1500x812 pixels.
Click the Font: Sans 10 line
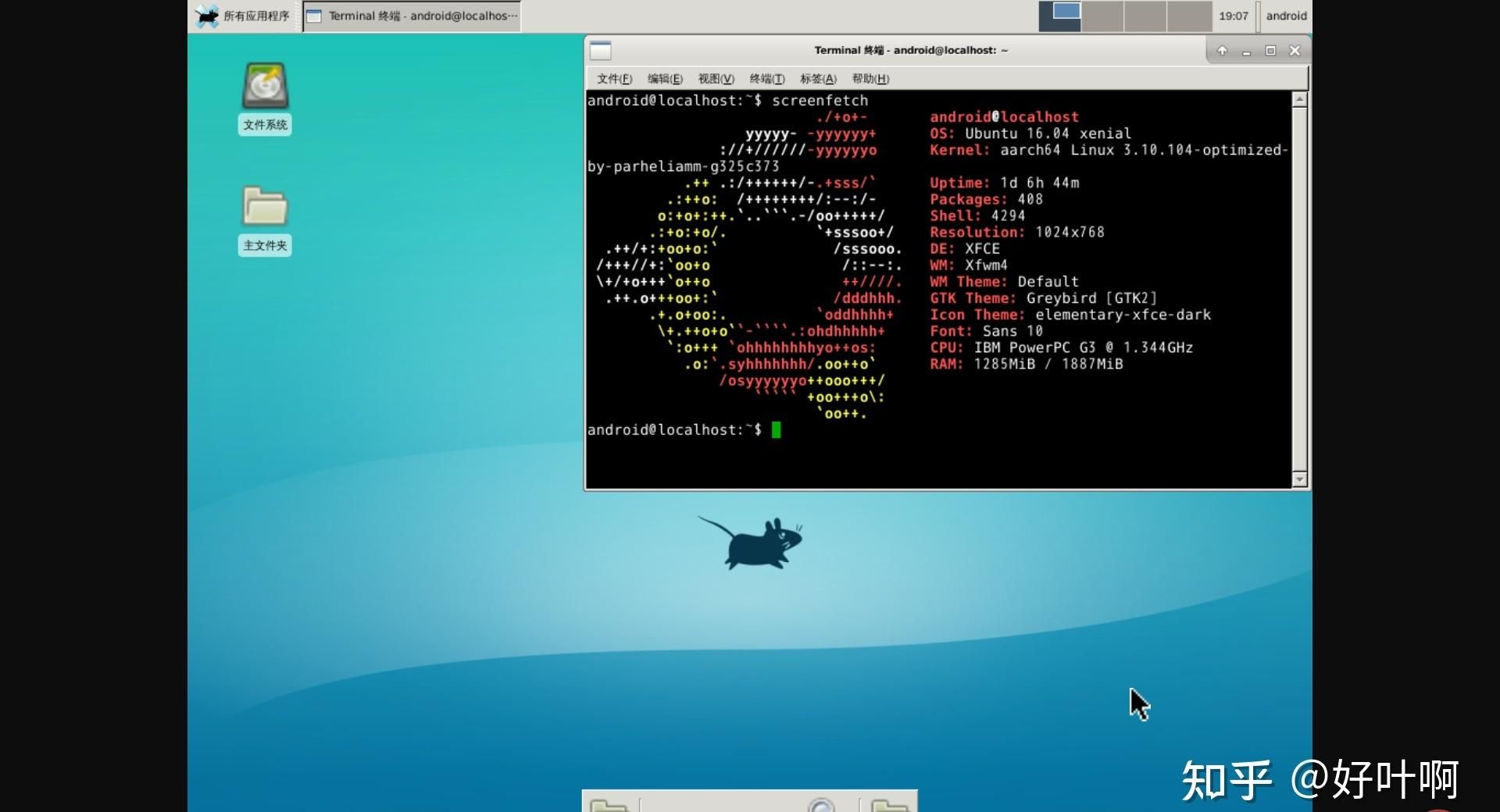[x=986, y=330]
